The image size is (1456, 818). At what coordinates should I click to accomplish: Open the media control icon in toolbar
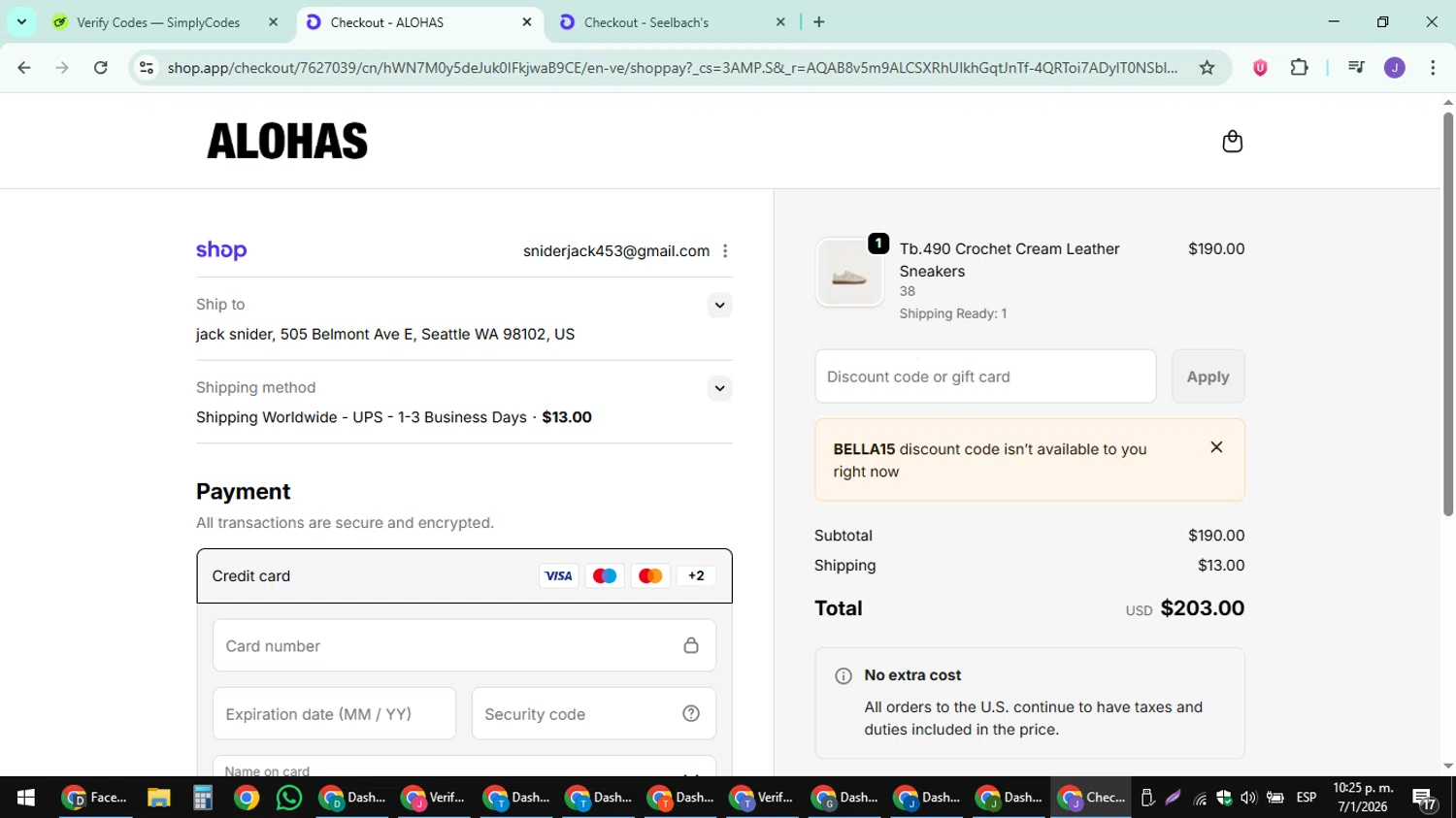pyautogui.click(x=1356, y=67)
